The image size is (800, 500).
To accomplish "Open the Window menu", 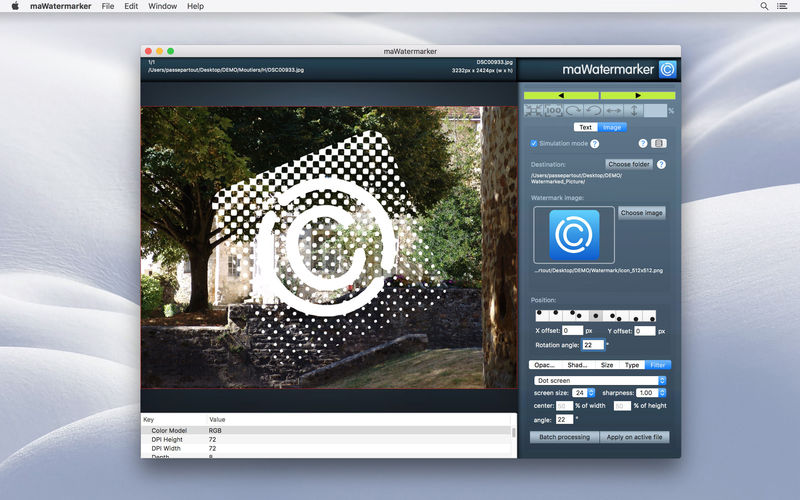I will [x=162, y=6].
